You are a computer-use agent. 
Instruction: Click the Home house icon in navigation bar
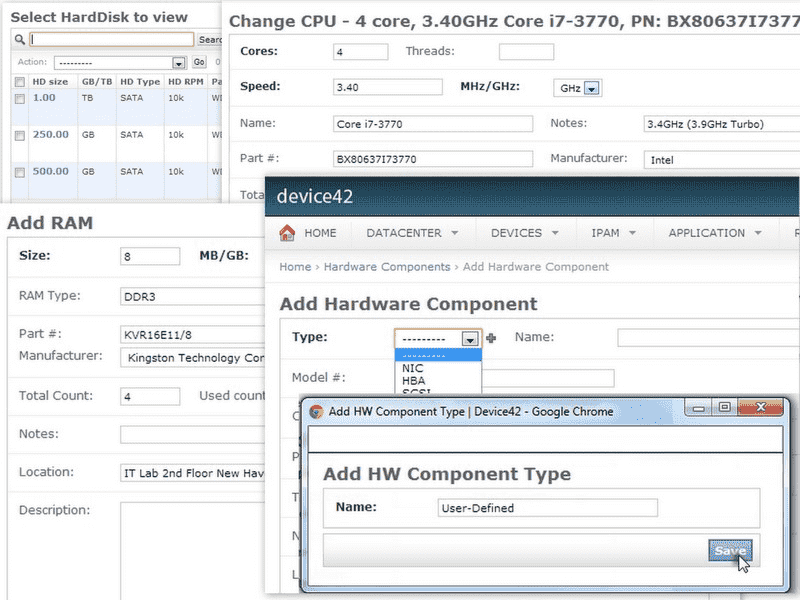coord(287,233)
